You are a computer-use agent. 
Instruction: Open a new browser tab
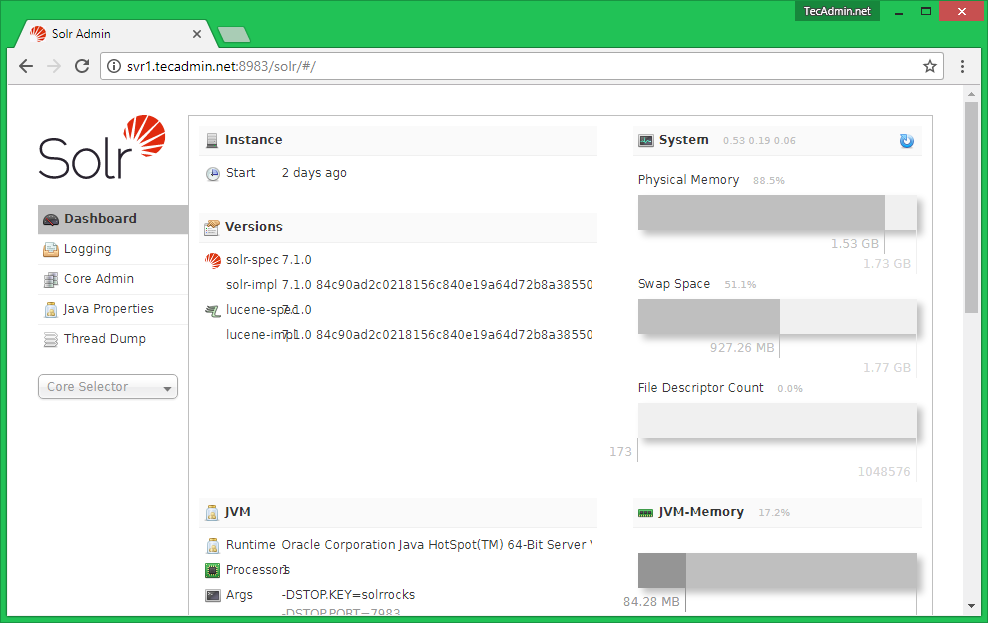234,35
